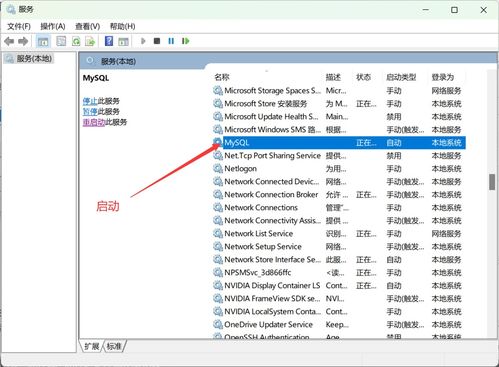Image resolution: width=499 pixels, height=367 pixels.
Task: Open the 查看(V) menu
Action: pyautogui.click(x=87, y=26)
